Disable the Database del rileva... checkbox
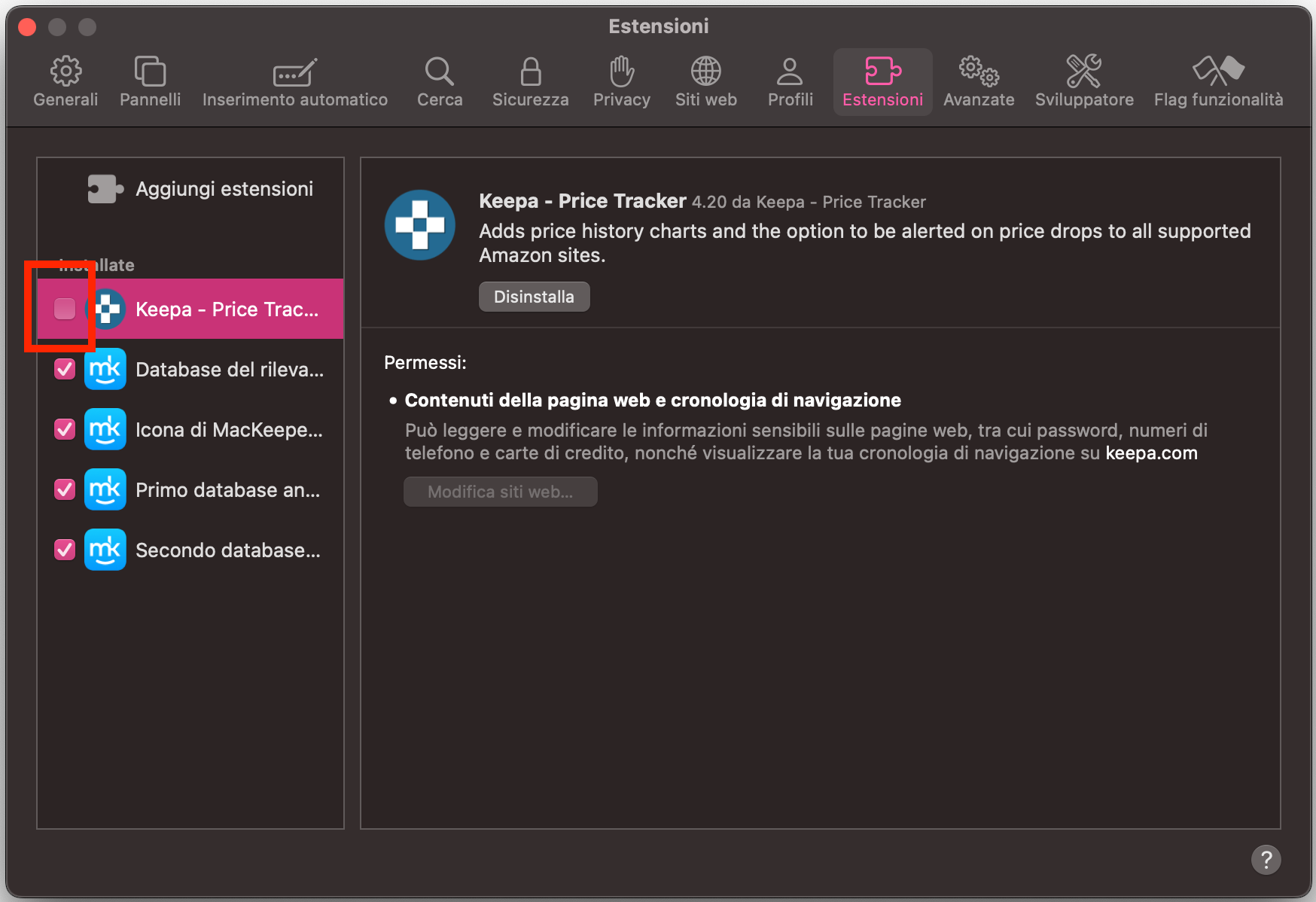1316x902 pixels. 65,369
